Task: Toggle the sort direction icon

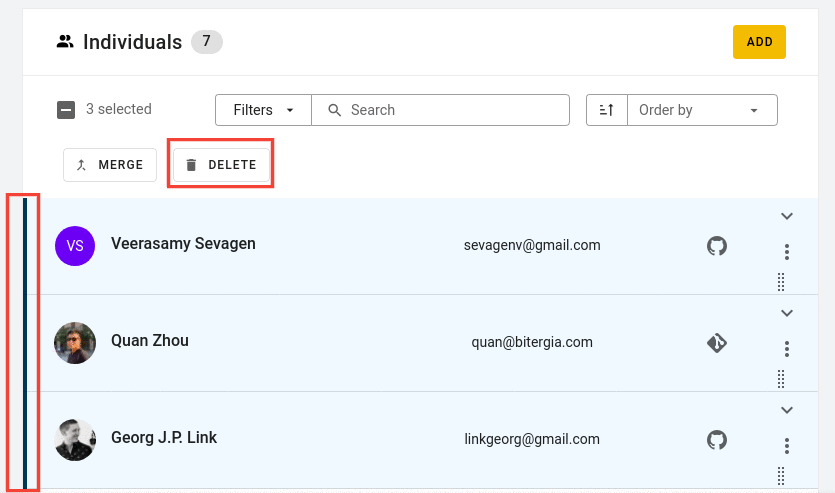Action: pos(607,110)
